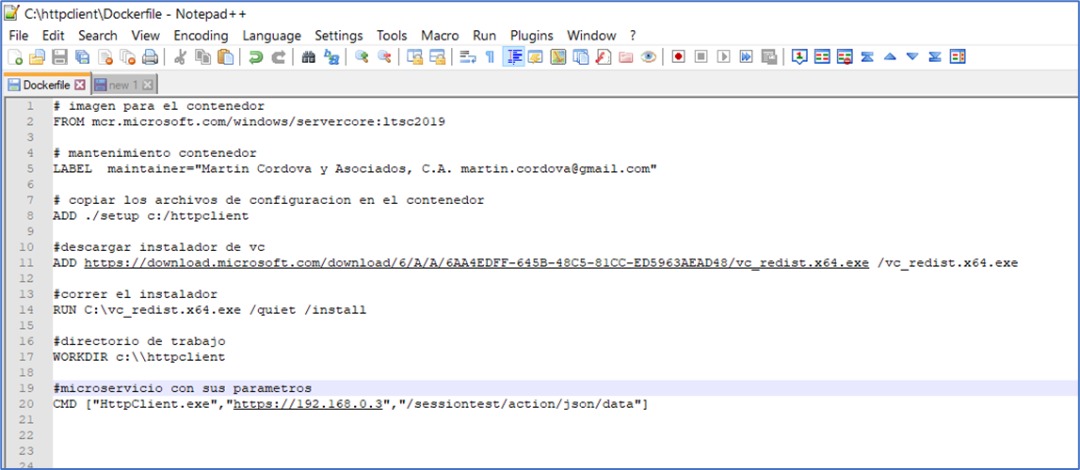
Task: Open the Plugins menu
Action: pyautogui.click(x=531, y=35)
